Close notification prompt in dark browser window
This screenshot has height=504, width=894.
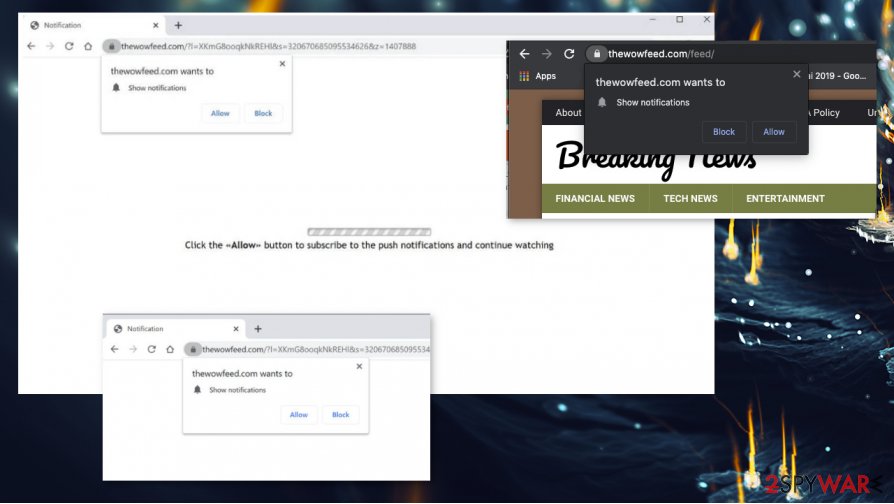(797, 74)
